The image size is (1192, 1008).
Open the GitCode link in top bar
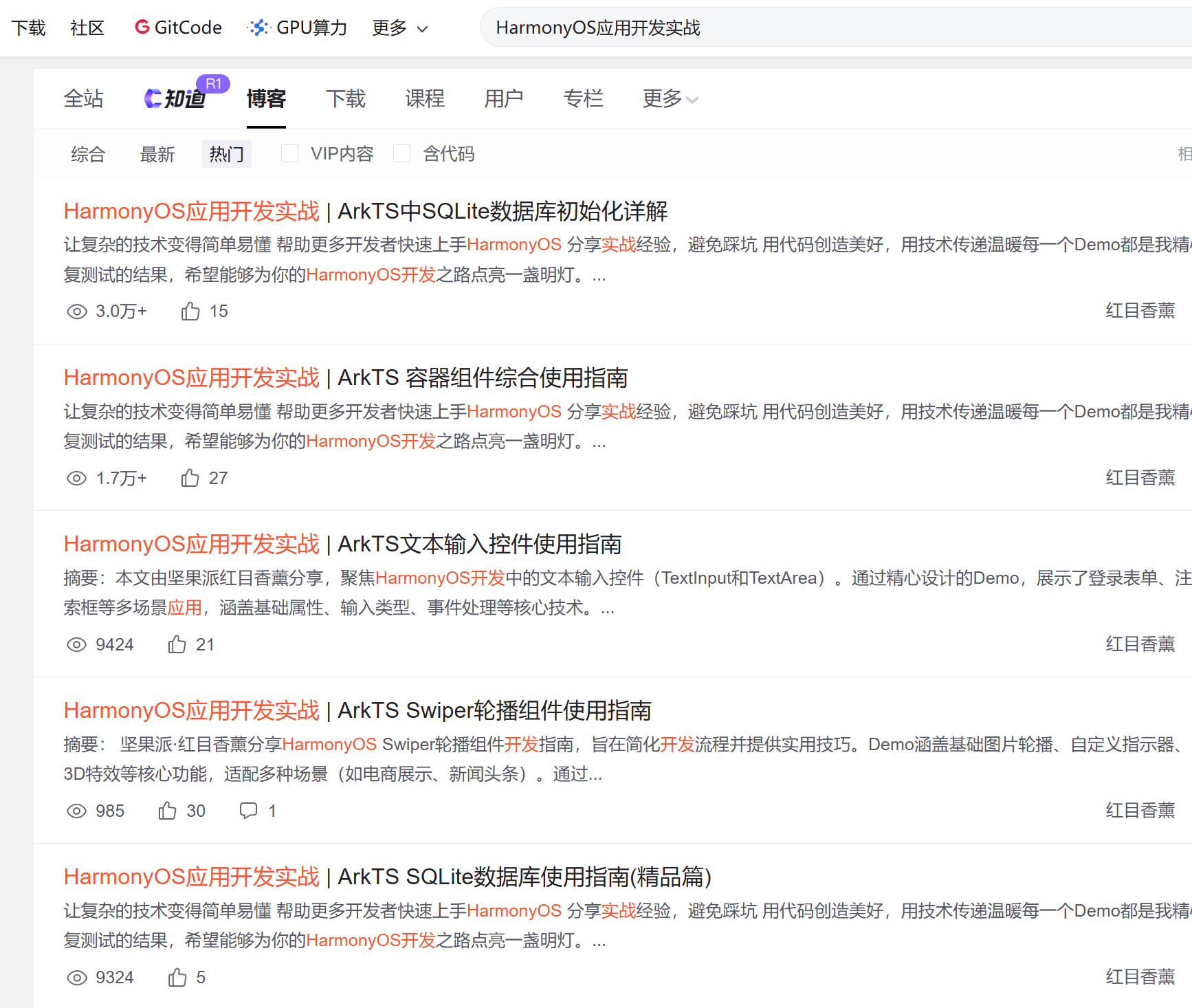(x=178, y=28)
